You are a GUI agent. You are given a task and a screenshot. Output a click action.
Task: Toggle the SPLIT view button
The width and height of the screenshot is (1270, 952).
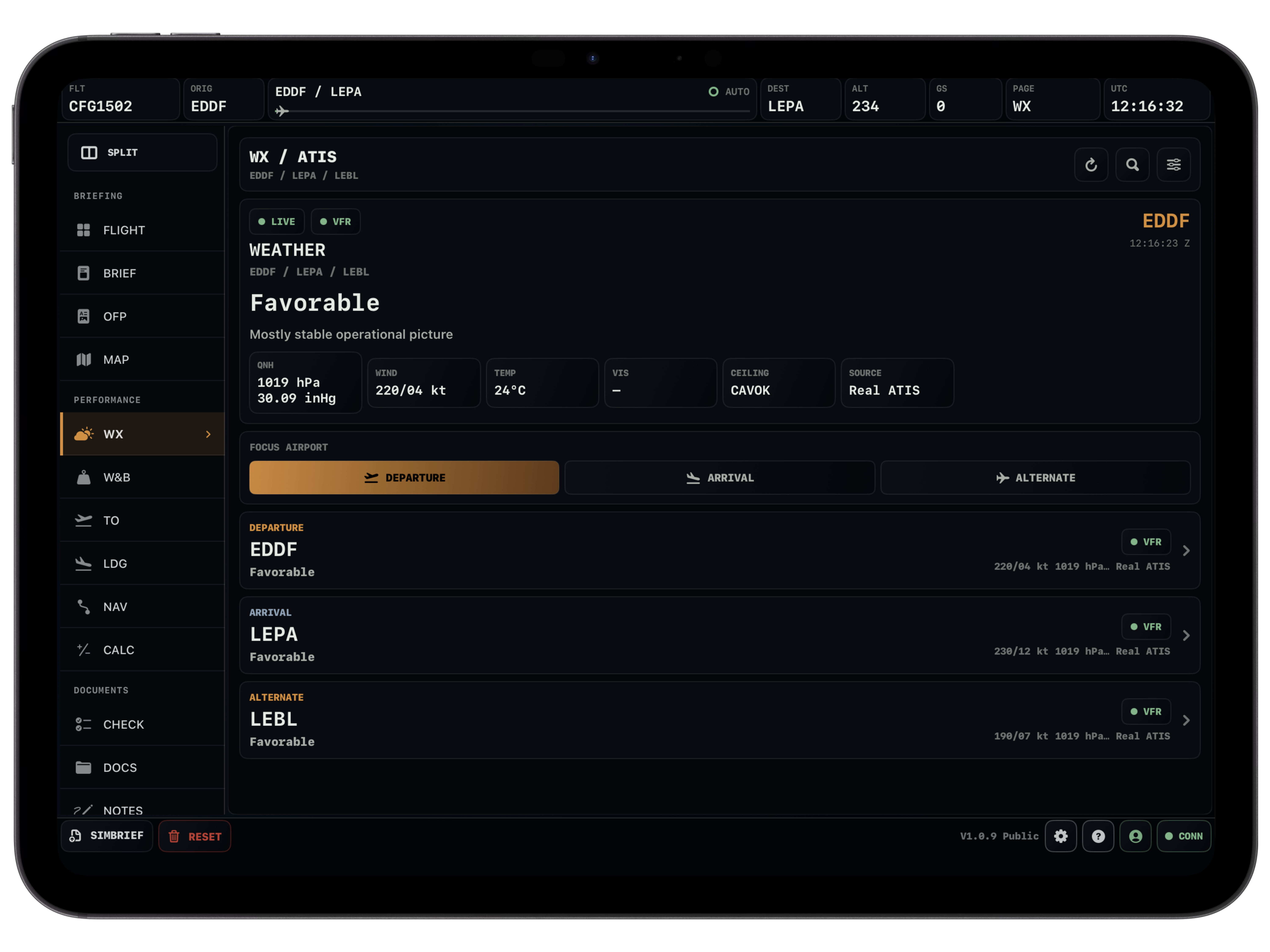pyautogui.click(x=142, y=153)
